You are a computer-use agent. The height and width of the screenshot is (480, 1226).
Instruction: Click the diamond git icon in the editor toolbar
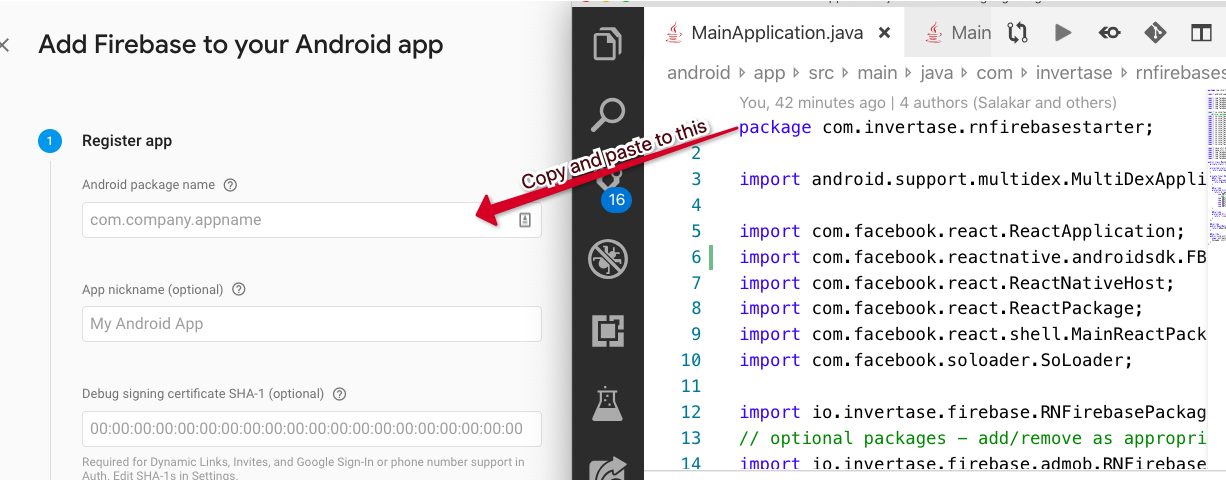pos(1155,33)
